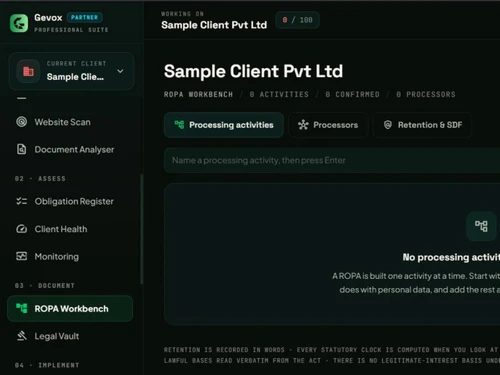
Task: Click the 03 · DOCUMENT section label
Action: pyautogui.click(x=45, y=286)
